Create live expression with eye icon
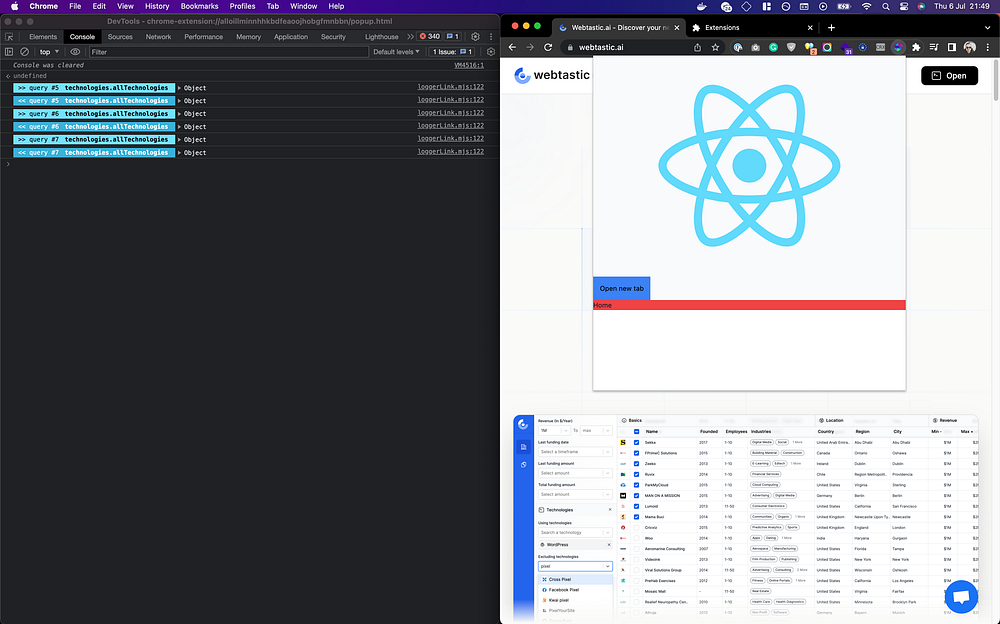Screen dimensions: 1000x624 (x=75, y=52)
